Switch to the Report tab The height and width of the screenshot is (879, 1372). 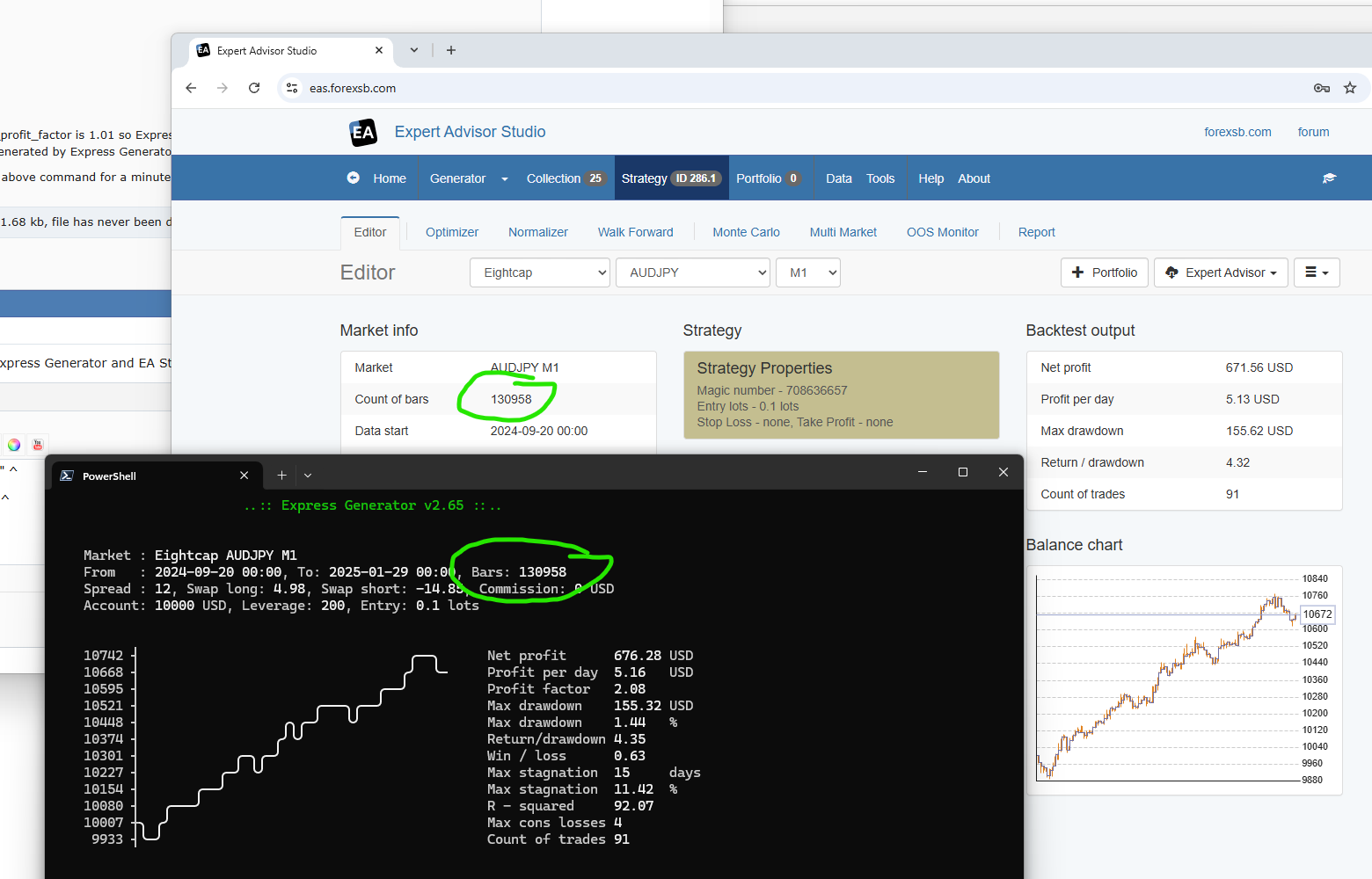coord(1037,233)
